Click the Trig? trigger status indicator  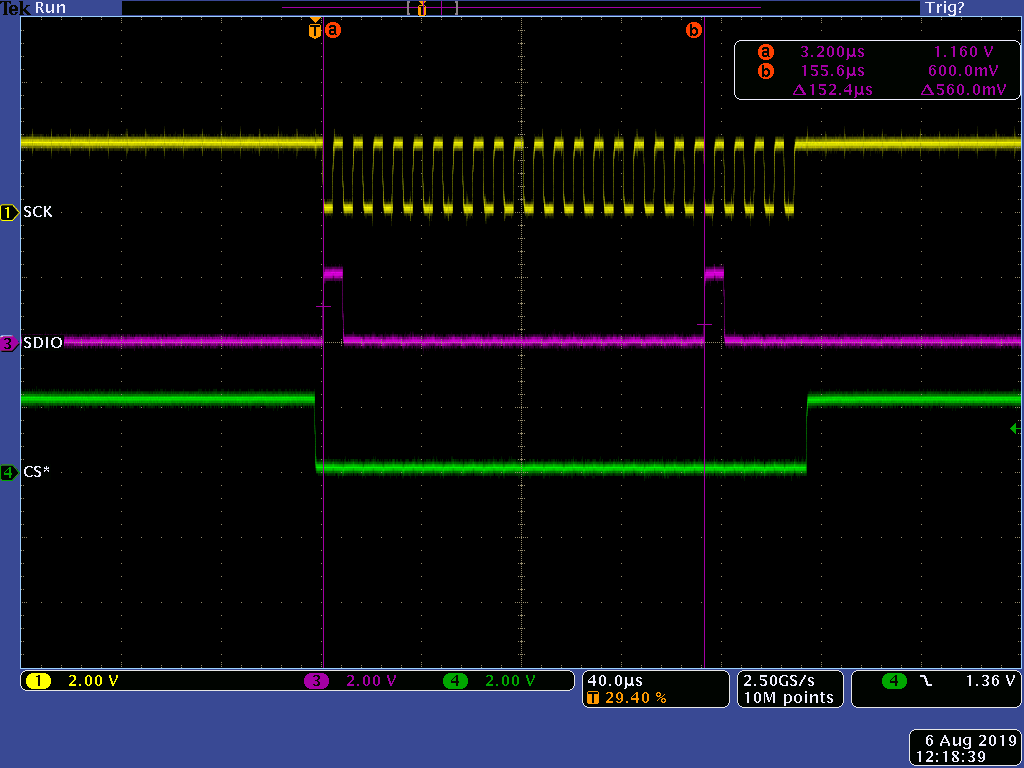point(944,8)
